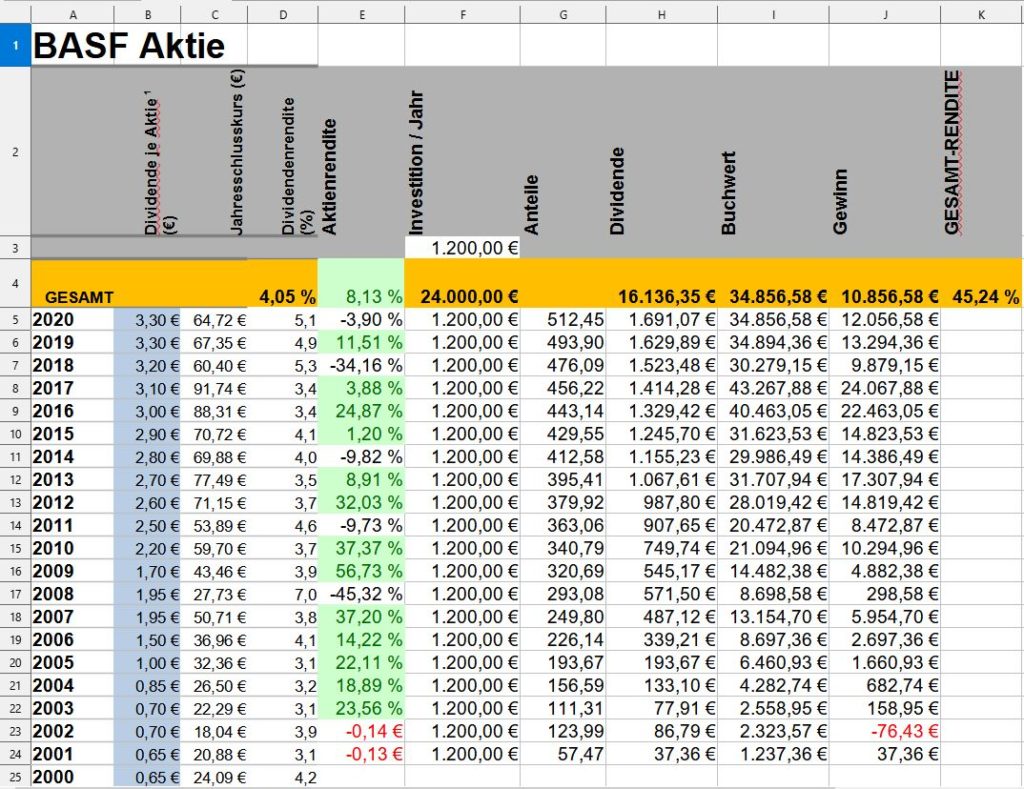The width and height of the screenshot is (1024, 789).
Task: Select 2005 dividend 193,67 €
Action: pyautogui.click(x=662, y=662)
